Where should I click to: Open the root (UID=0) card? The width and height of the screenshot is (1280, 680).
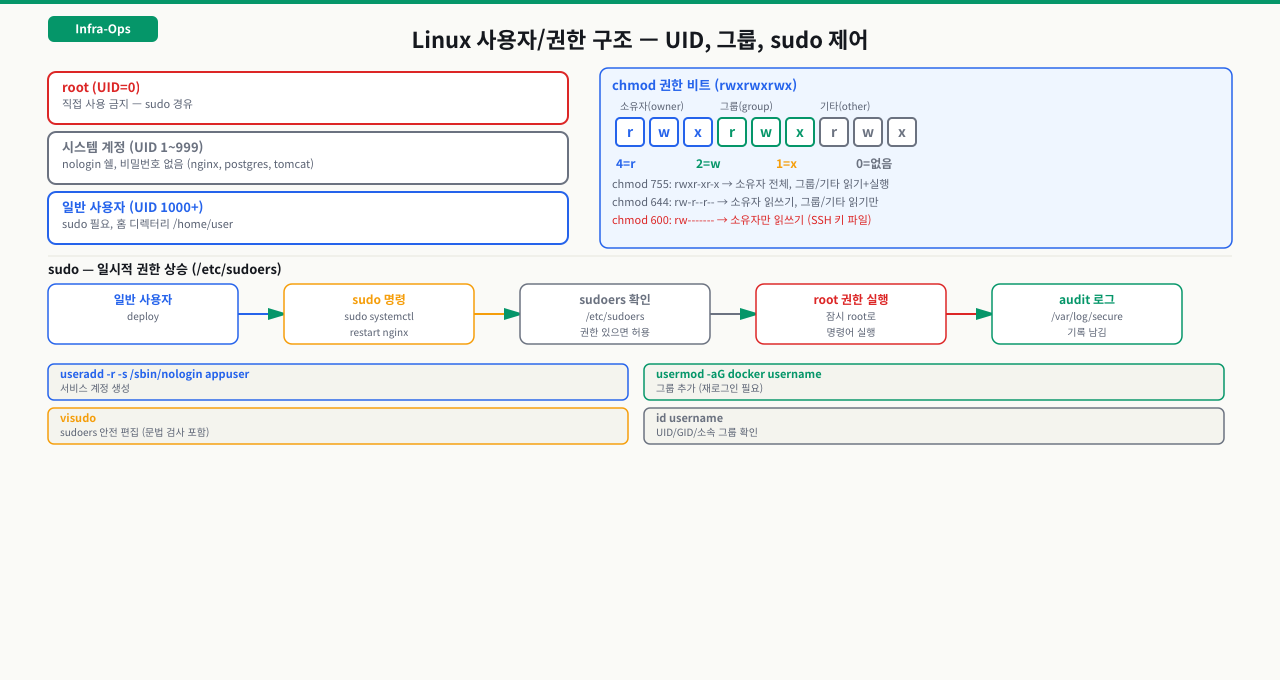point(308,98)
